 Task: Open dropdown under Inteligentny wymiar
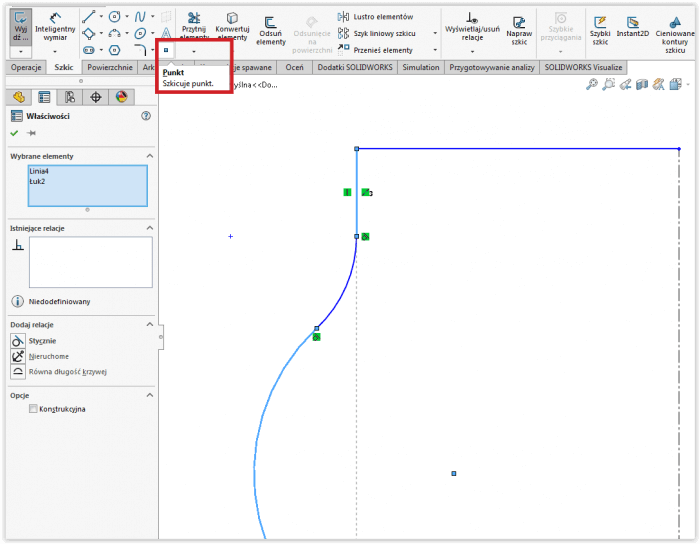[x=55, y=52]
